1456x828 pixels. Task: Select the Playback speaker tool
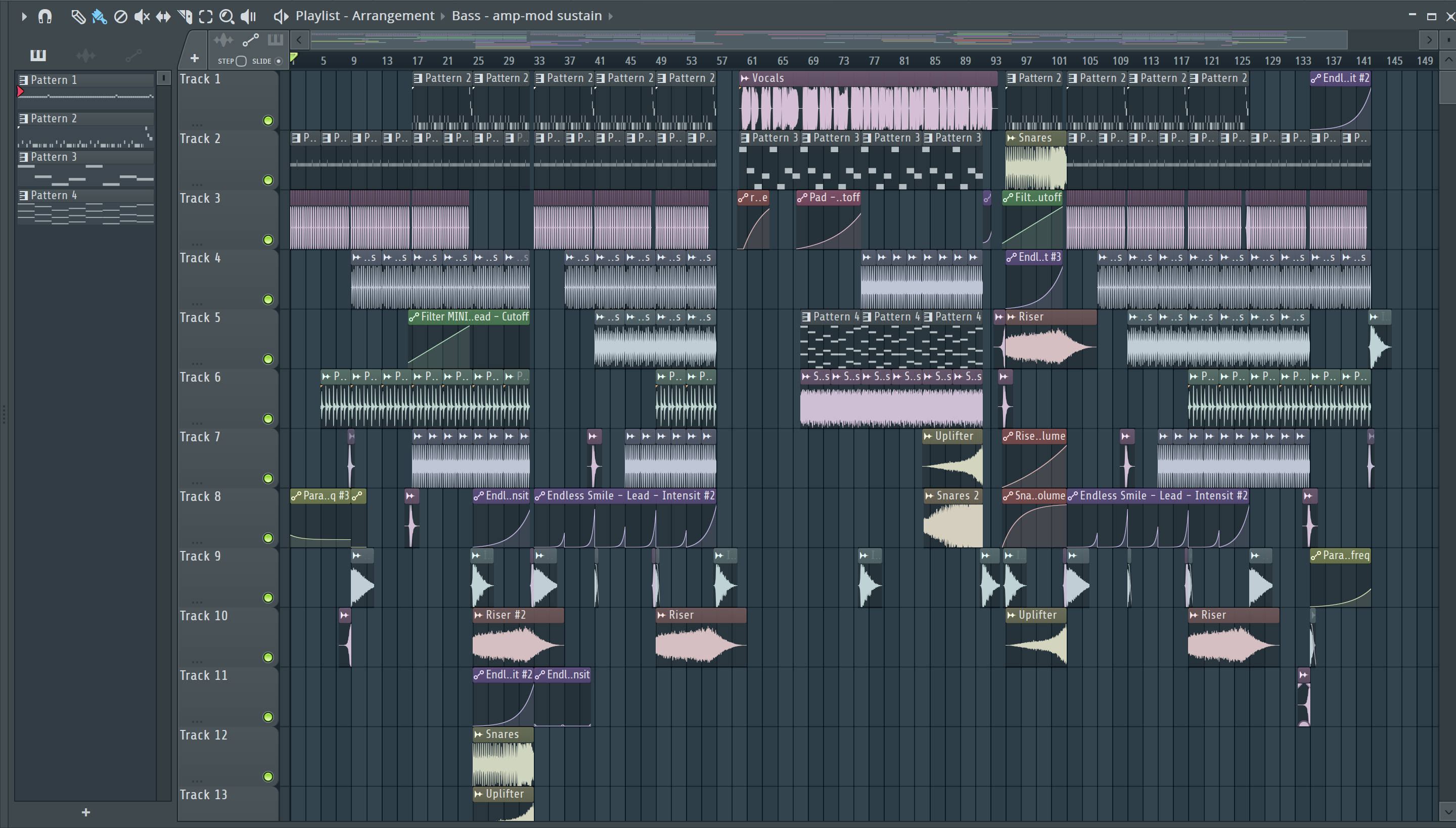pos(249,17)
